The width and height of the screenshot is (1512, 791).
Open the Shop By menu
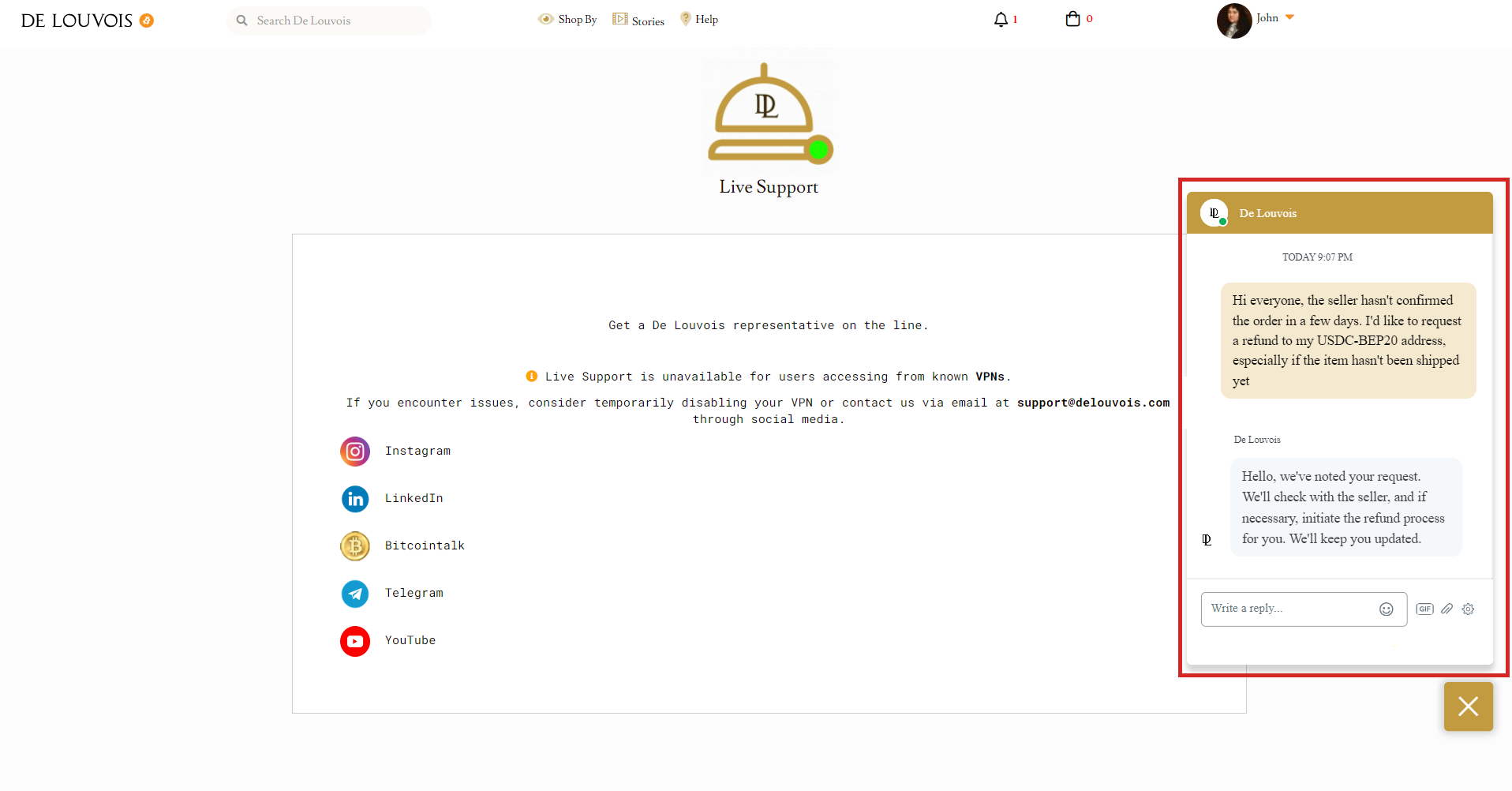click(x=568, y=20)
